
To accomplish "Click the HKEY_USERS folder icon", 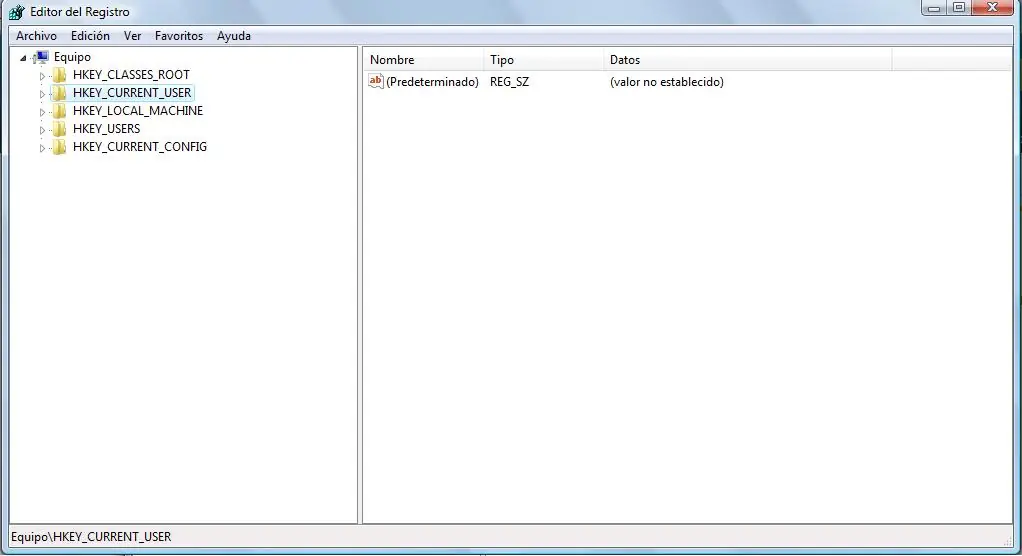I will click(x=59, y=128).
